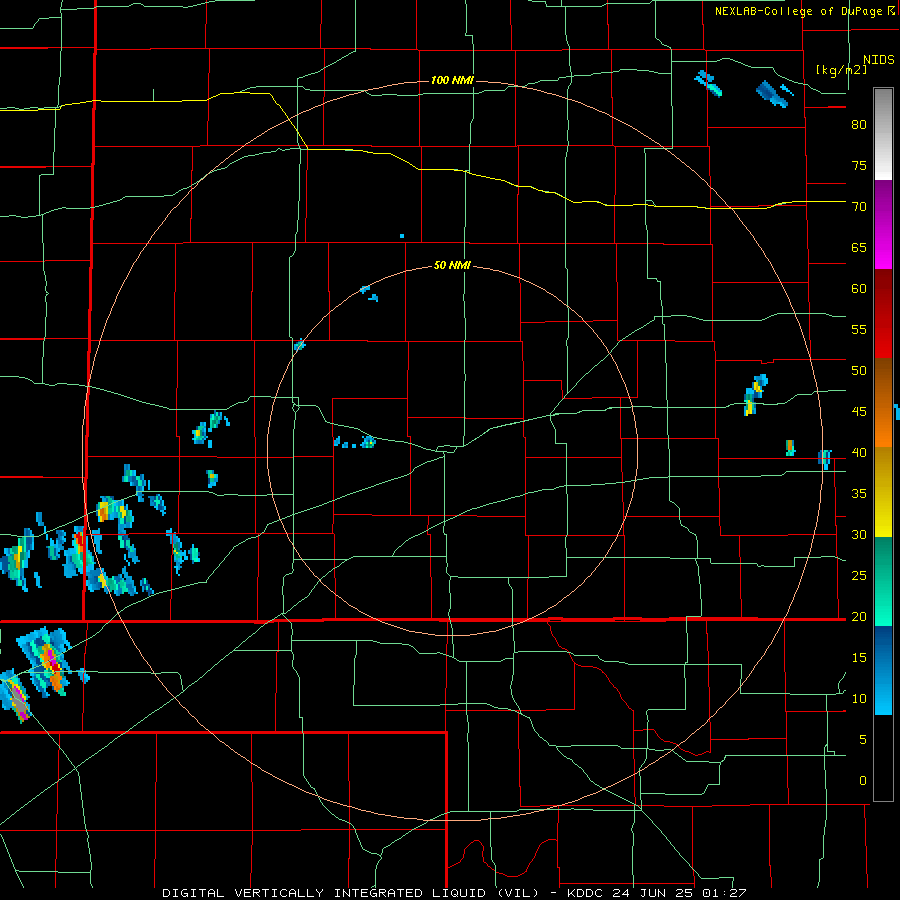Screen dimensions: 900x900
Task: Click the 100 NMI range ring label
Action: (x=452, y=80)
